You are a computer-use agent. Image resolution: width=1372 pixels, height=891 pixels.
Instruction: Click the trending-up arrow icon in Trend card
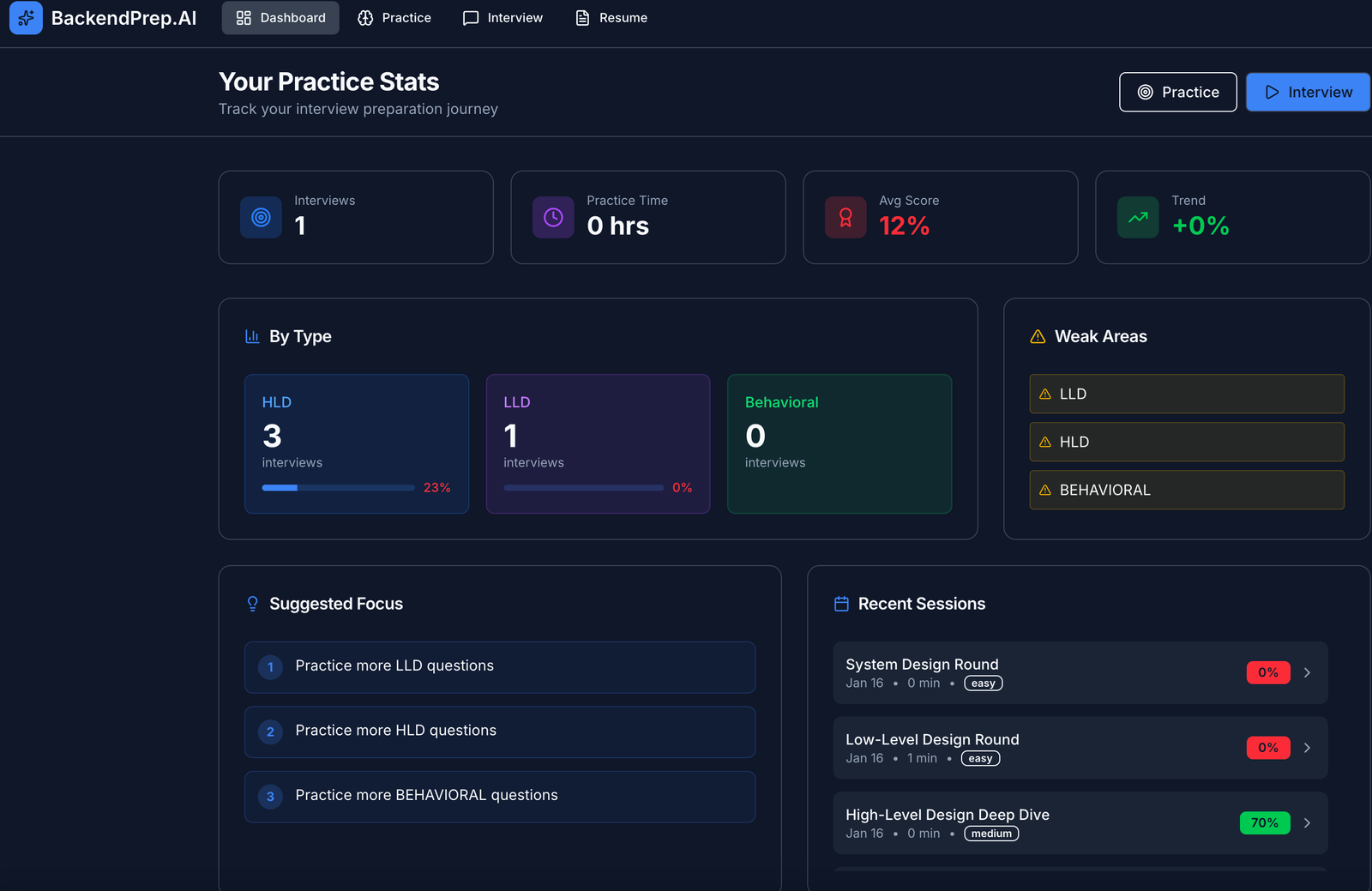[1138, 218]
